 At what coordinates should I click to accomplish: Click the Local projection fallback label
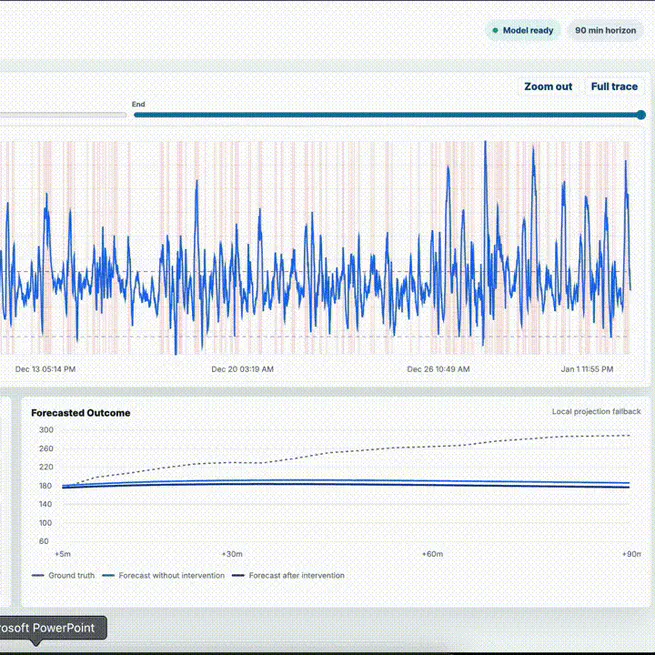tap(596, 411)
